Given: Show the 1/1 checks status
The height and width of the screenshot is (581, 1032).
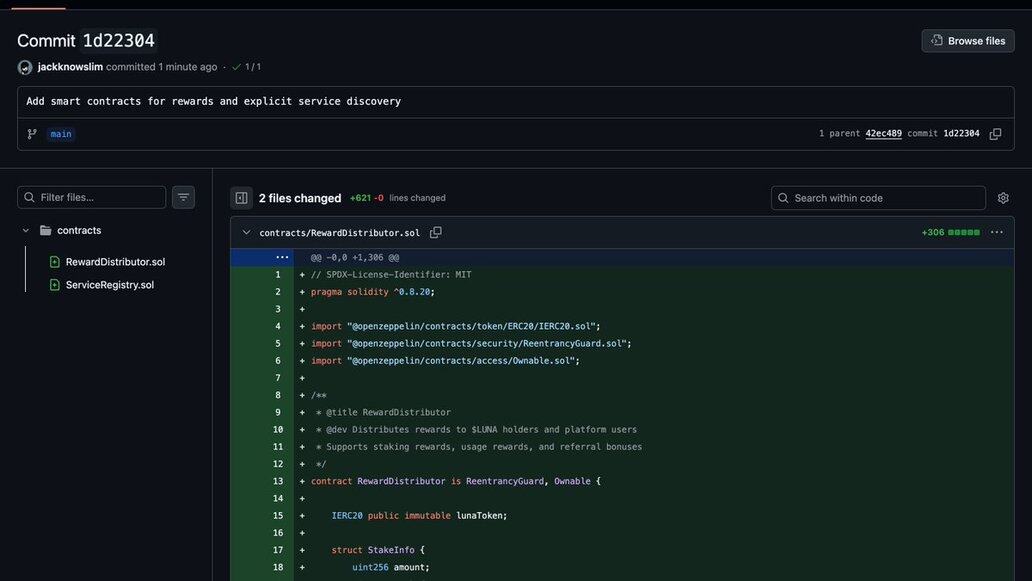Looking at the screenshot, I should (x=246, y=67).
